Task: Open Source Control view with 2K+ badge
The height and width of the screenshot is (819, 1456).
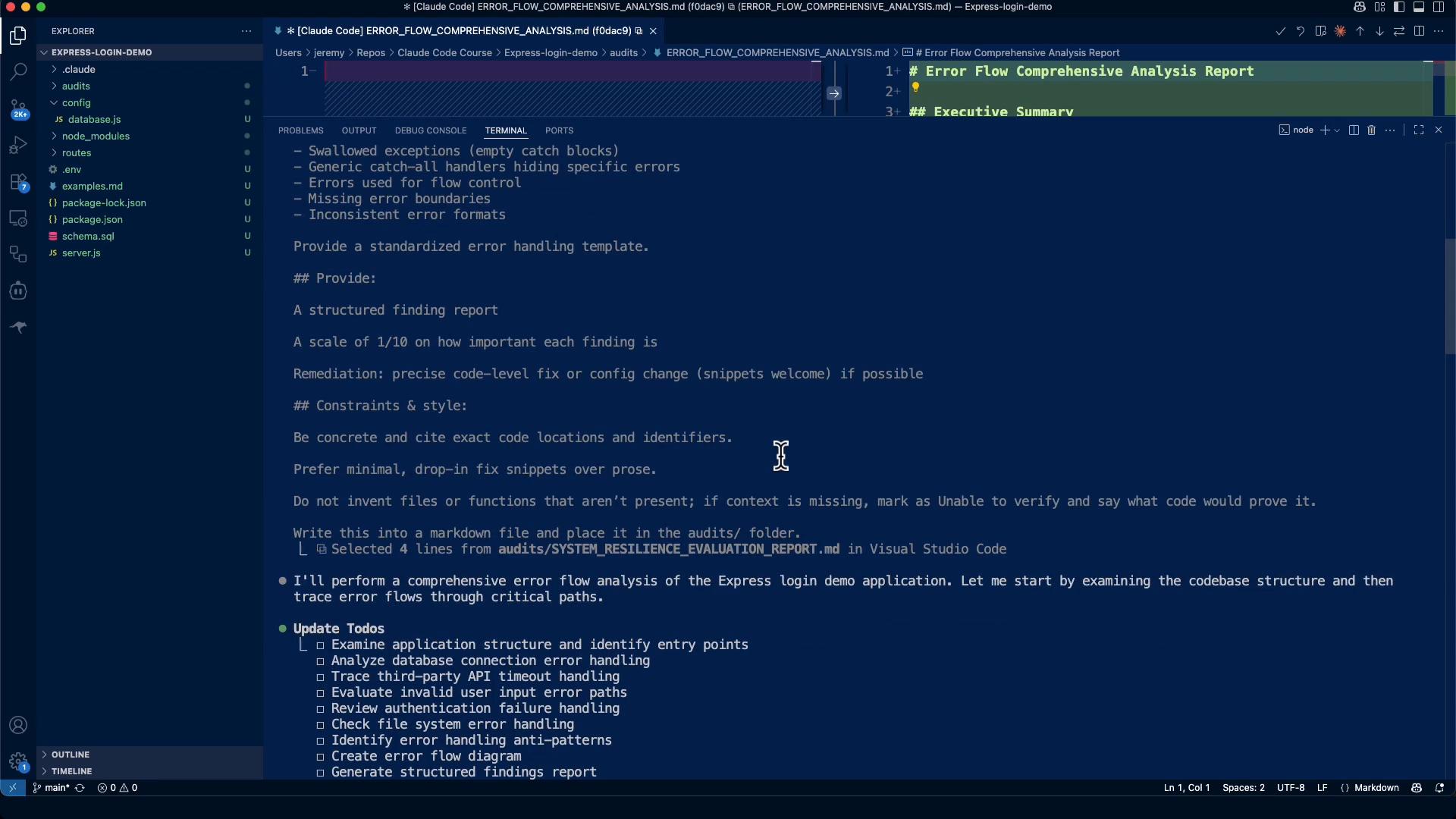Action: click(x=18, y=108)
